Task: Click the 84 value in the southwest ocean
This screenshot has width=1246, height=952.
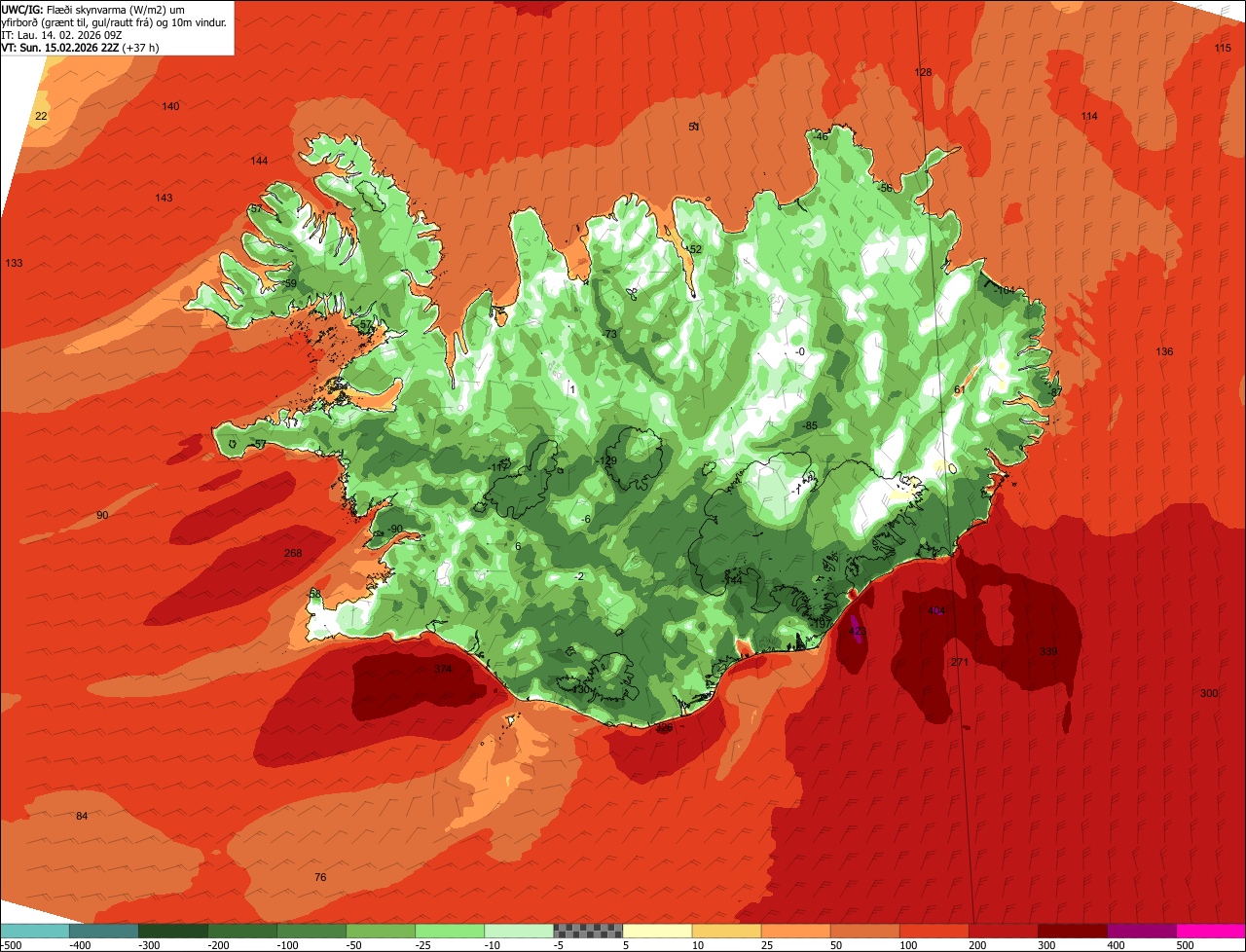Action: 82,816
